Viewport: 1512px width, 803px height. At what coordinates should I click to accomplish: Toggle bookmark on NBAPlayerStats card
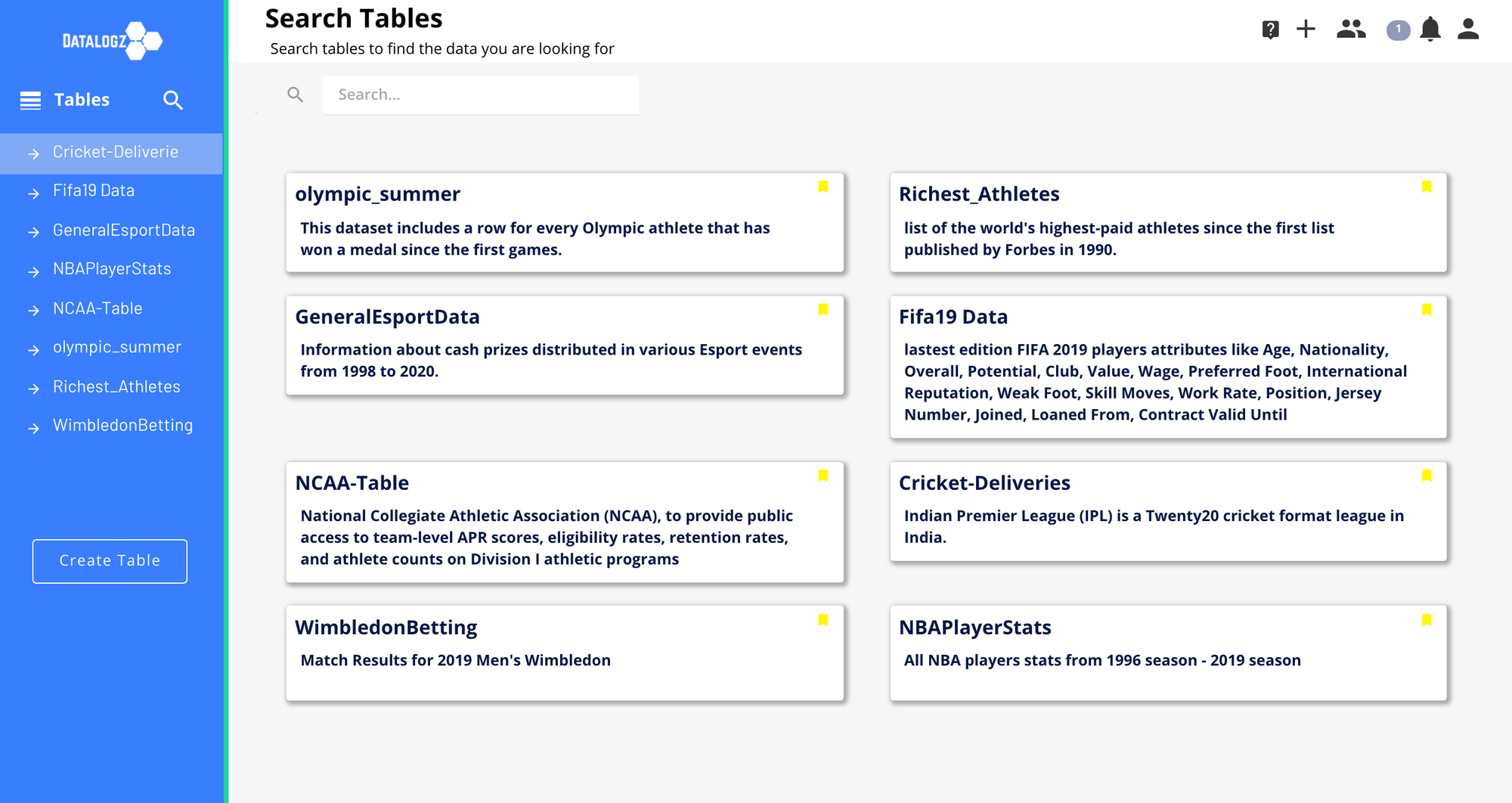1427,620
